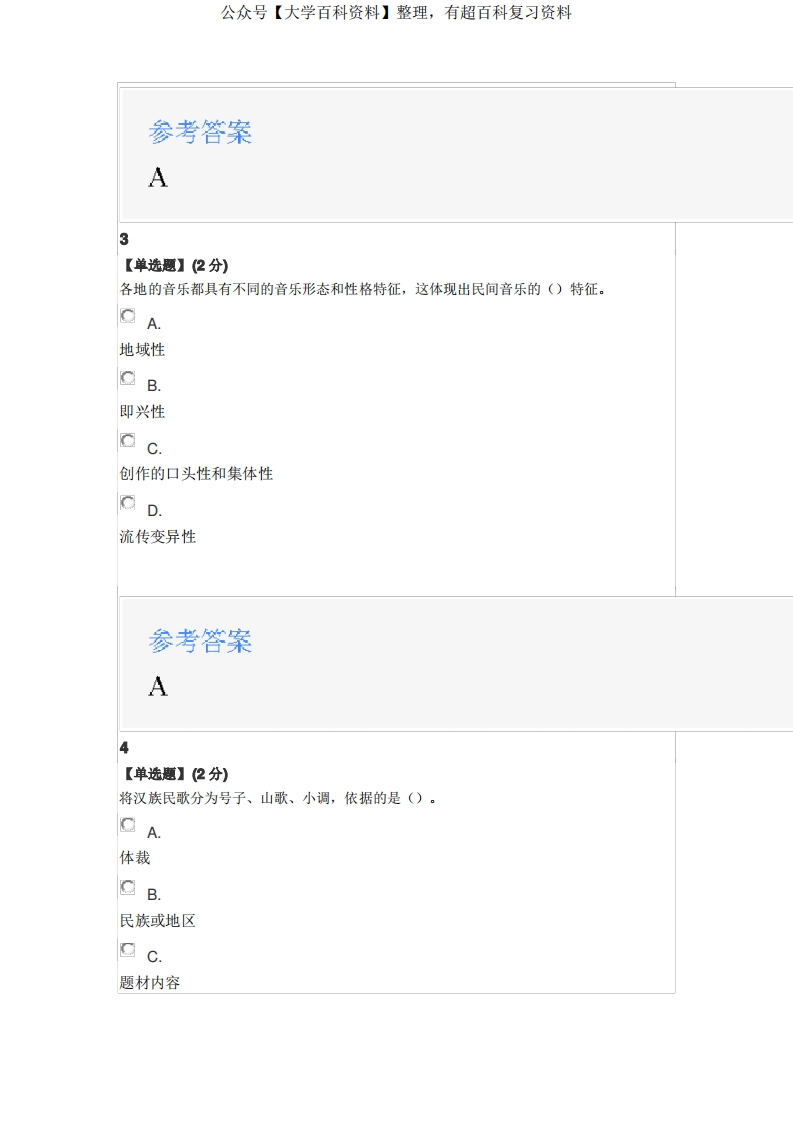The width and height of the screenshot is (793, 1122).
Task: Click the option text 题材内容
Action: click(x=150, y=983)
